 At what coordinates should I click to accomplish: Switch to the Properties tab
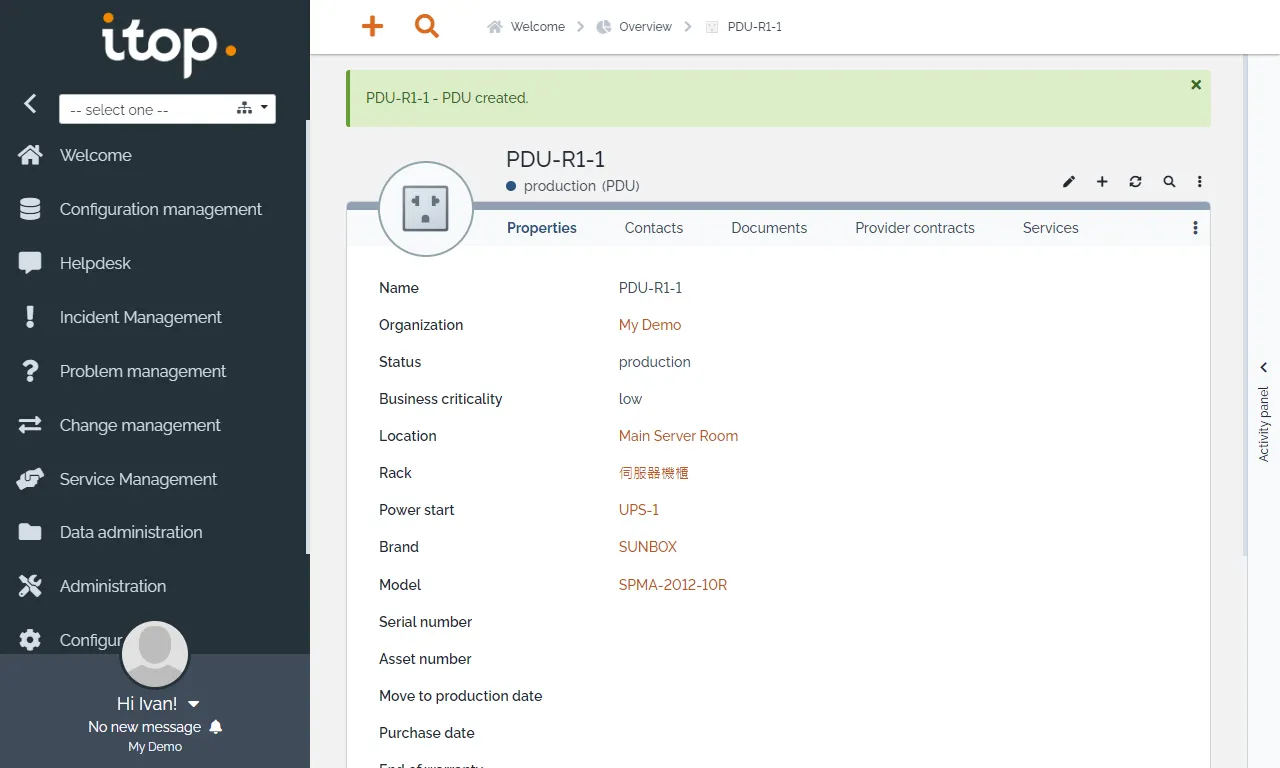click(542, 228)
